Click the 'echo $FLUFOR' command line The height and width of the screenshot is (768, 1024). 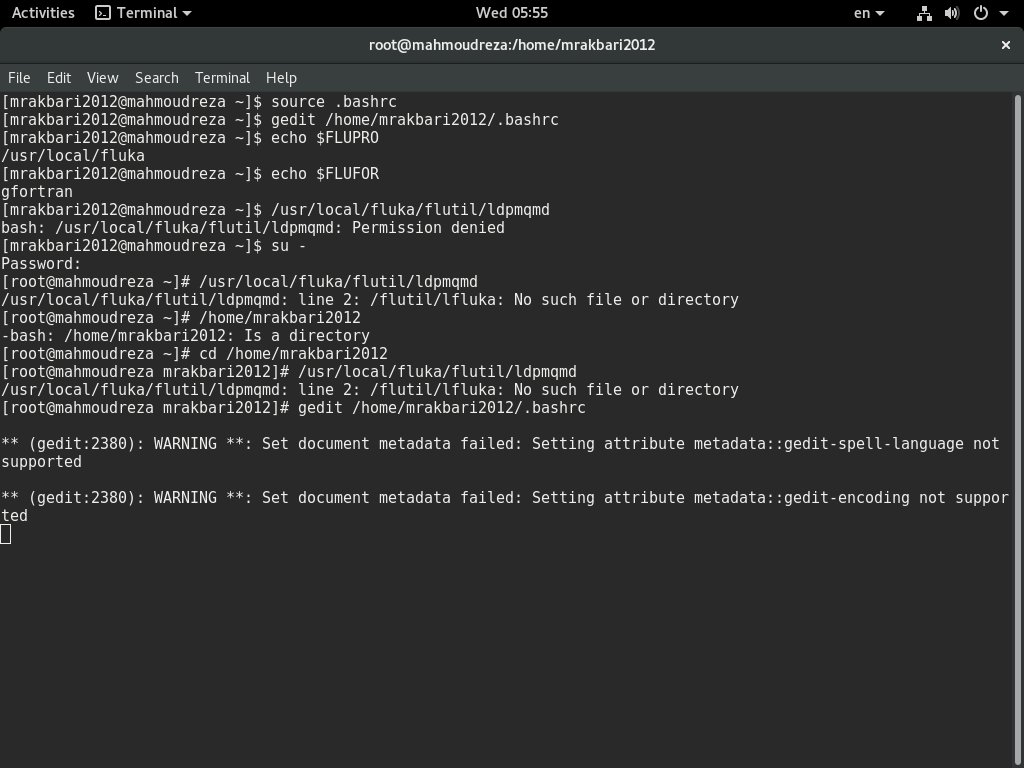pos(190,174)
